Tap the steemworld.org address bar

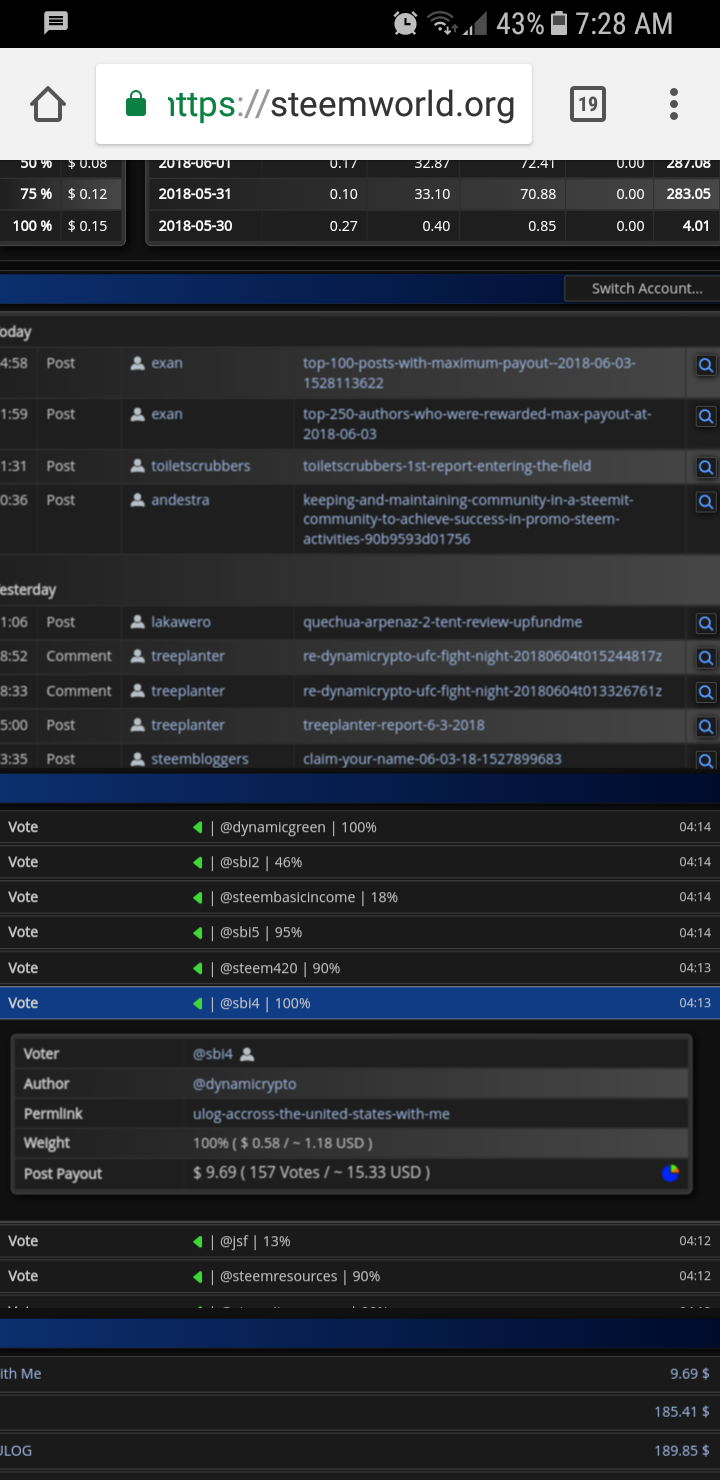314,104
